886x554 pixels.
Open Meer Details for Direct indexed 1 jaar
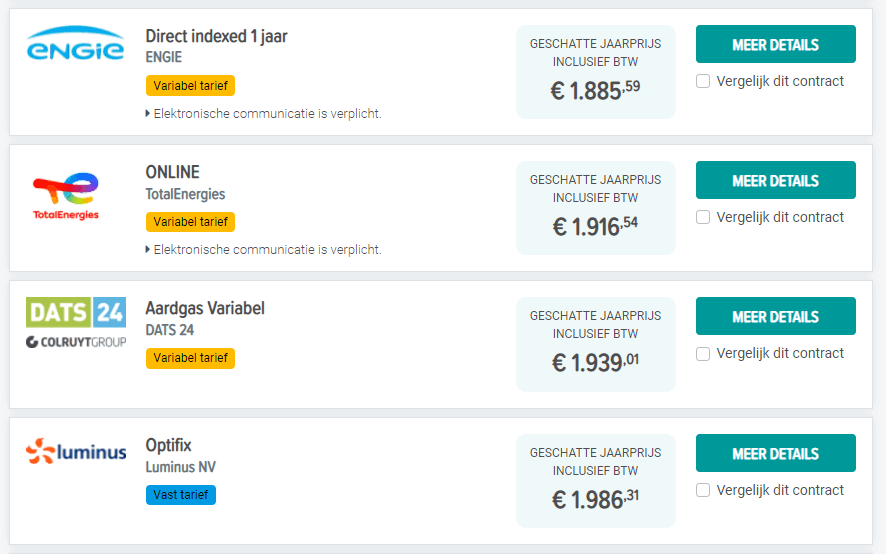(775, 44)
